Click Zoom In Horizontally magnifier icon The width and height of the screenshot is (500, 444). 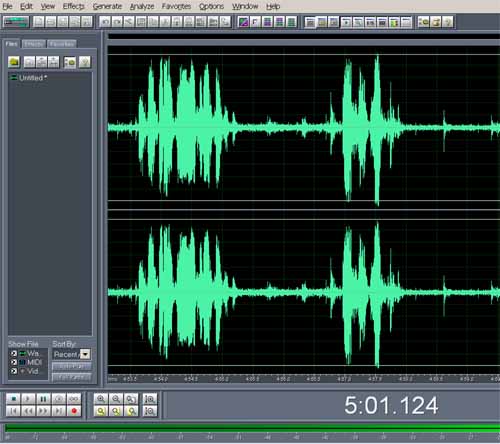tap(101, 399)
